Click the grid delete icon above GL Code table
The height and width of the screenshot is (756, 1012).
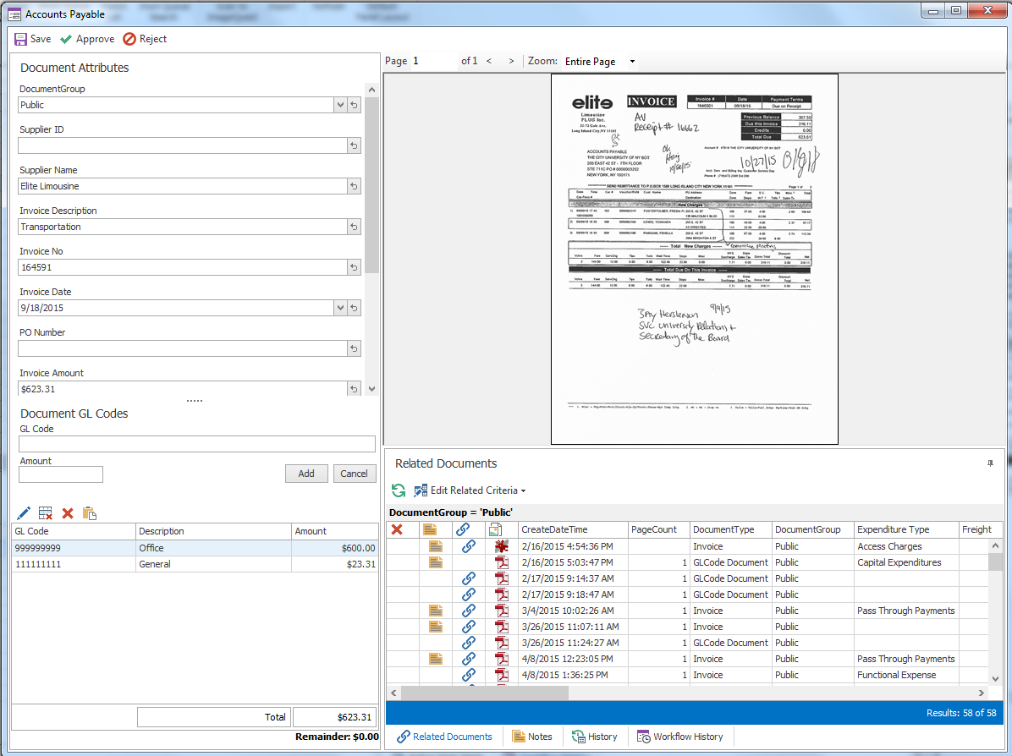click(45, 513)
